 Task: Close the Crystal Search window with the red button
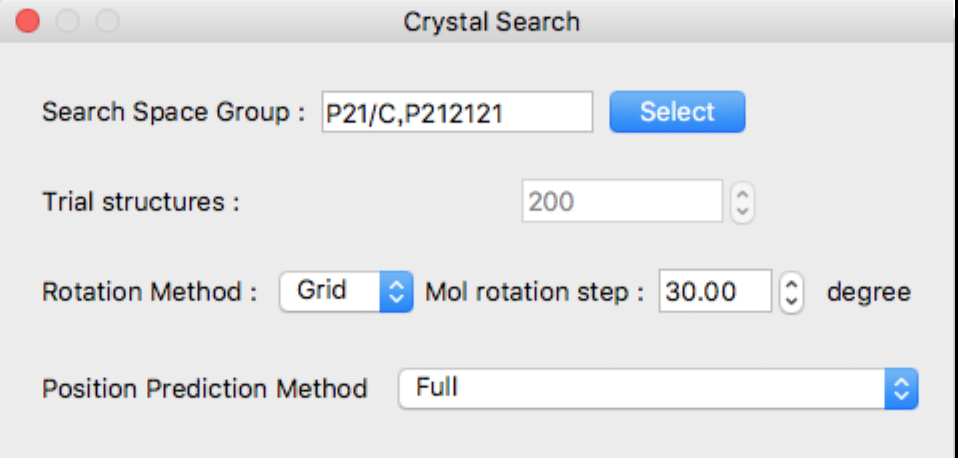click(x=27, y=21)
